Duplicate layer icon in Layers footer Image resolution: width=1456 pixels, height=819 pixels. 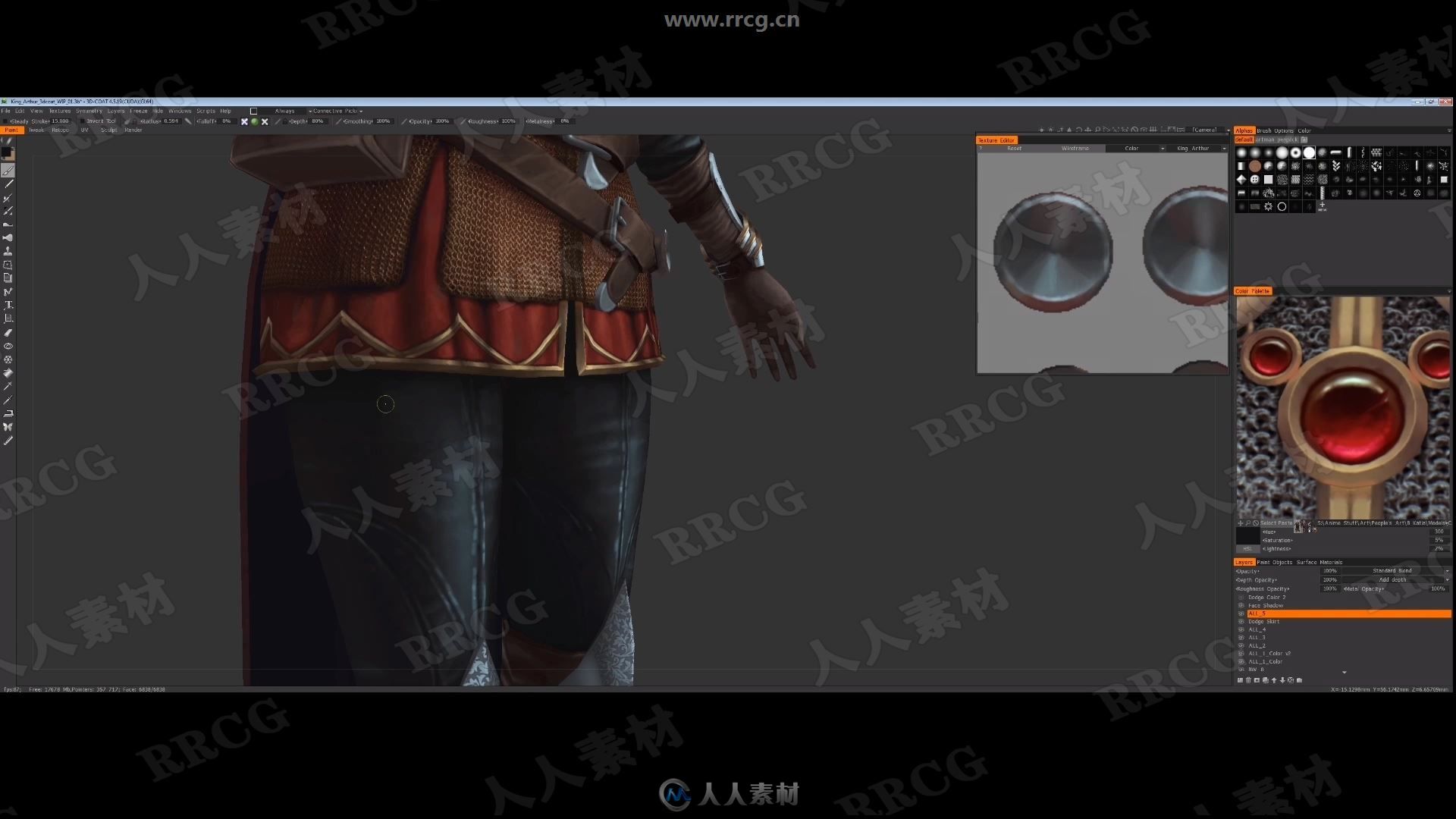(x=1266, y=680)
